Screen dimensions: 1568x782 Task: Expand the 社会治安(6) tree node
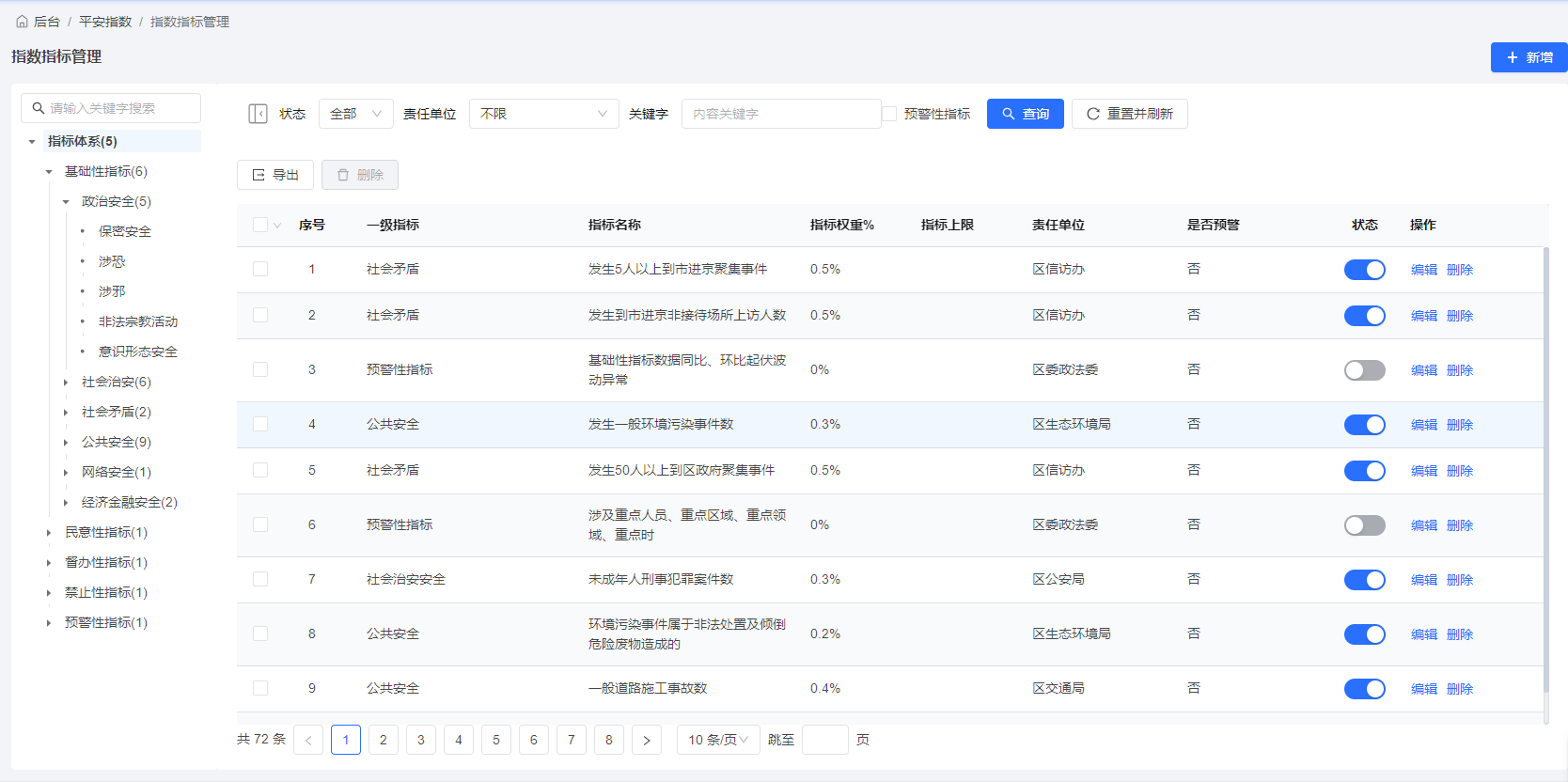(x=66, y=382)
